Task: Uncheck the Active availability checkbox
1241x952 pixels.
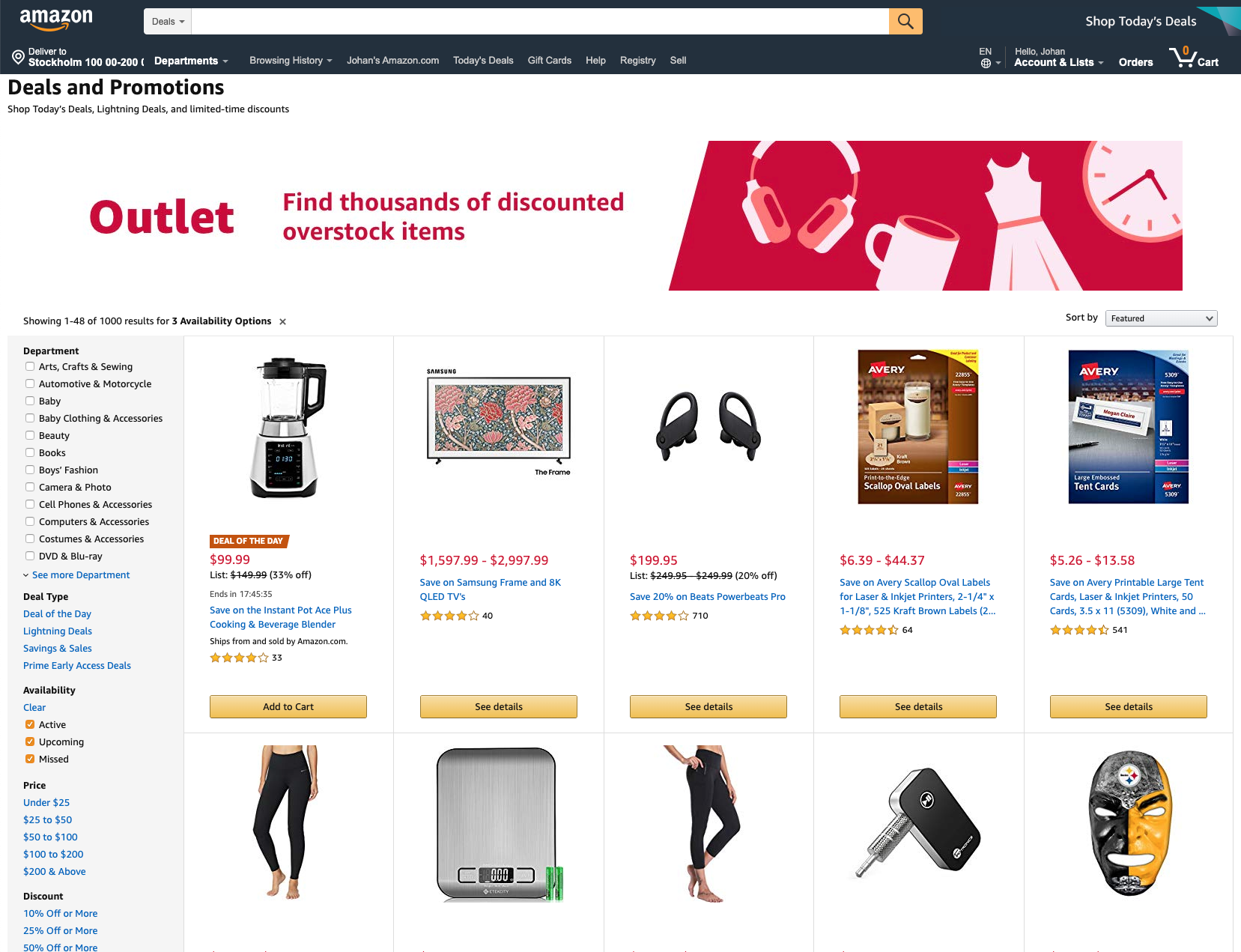Action: point(30,724)
